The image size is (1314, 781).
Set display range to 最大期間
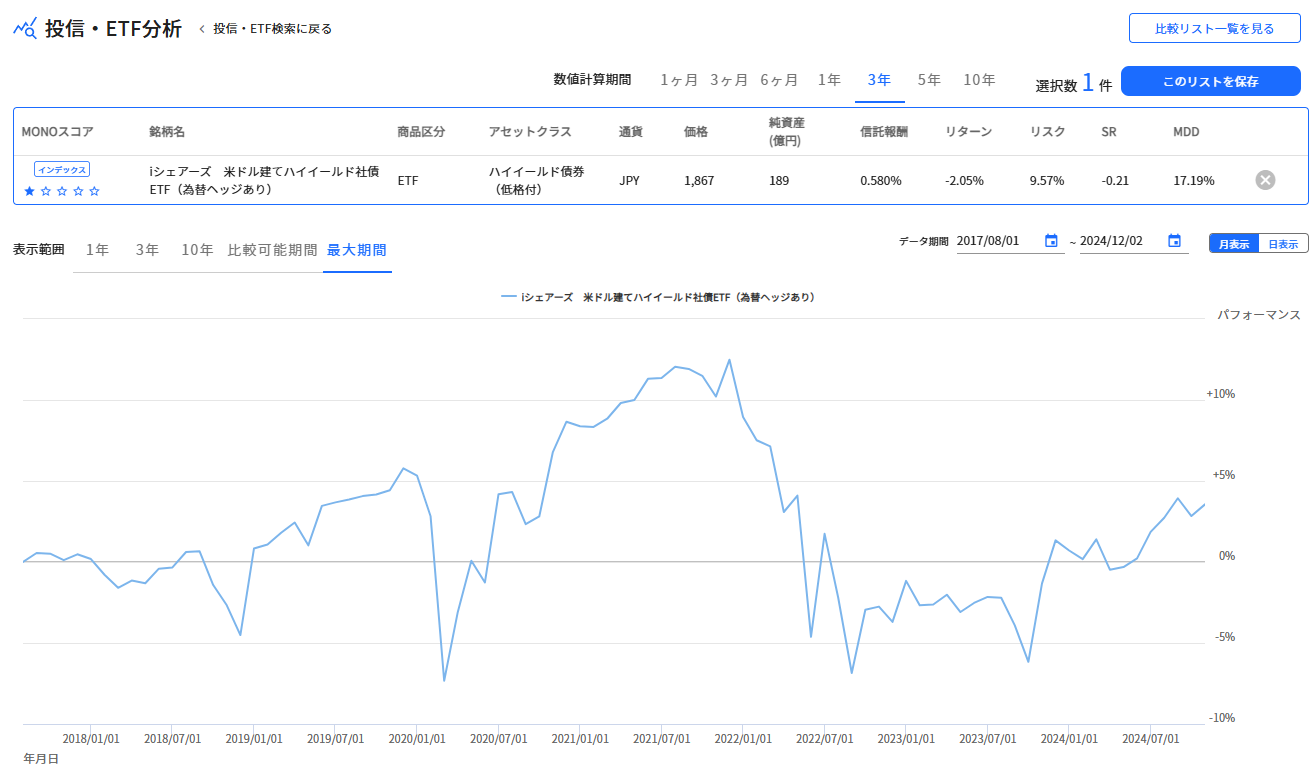(x=357, y=250)
